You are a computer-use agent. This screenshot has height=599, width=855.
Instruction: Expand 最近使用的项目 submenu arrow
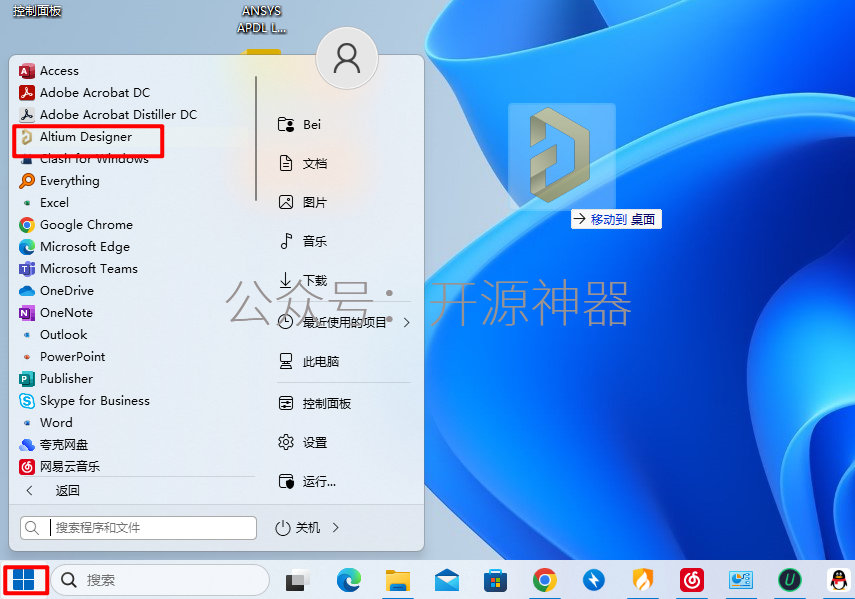(x=406, y=323)
